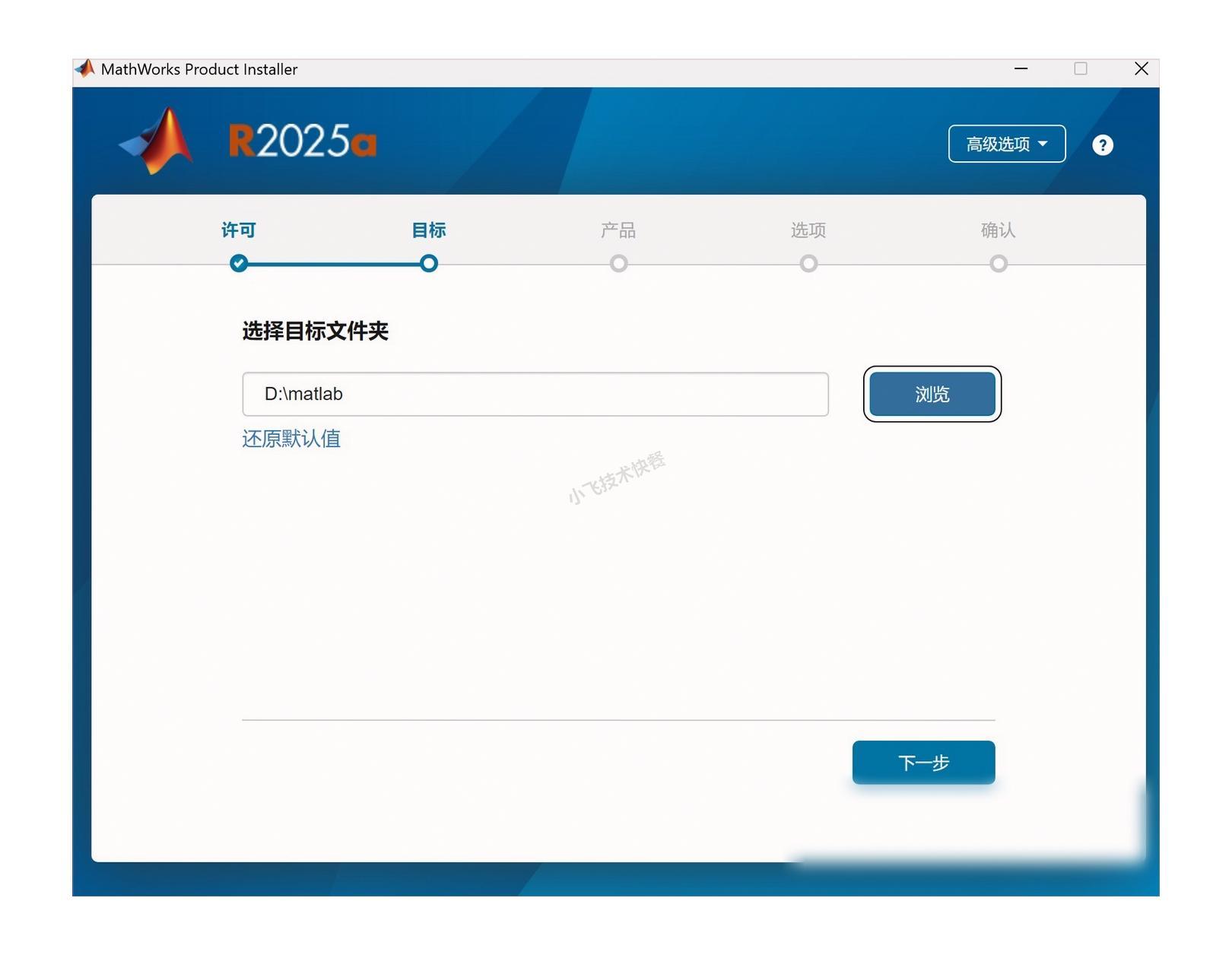Click the R2025a version logo text
Image resolution: width=1232 pixels, height=955 pixels.
[x=303, y=141]
